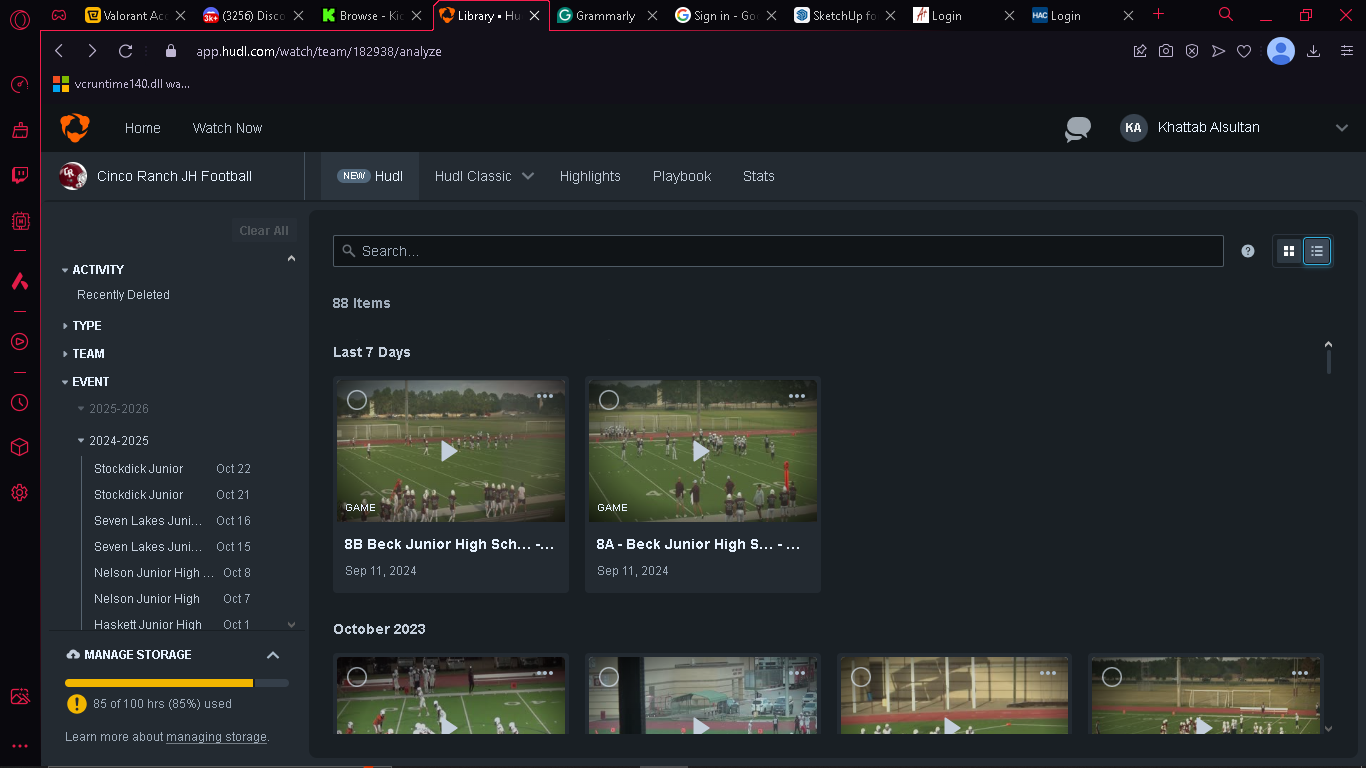The height and width of the screenshot is (768, 1366).
Task: Open options menu for 8B Beck video
Action: click(545, 396)
